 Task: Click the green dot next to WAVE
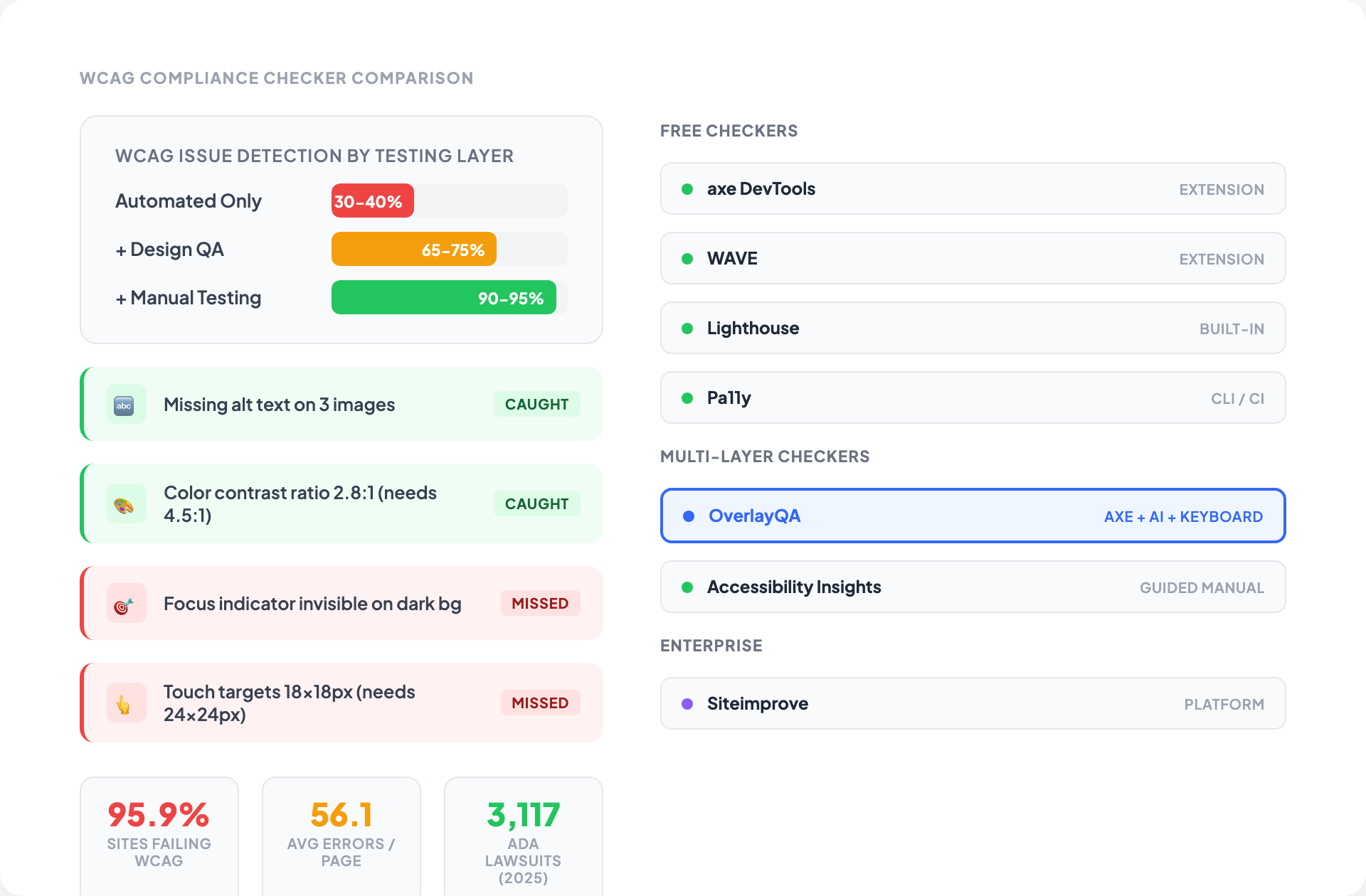tap(687, 259)
